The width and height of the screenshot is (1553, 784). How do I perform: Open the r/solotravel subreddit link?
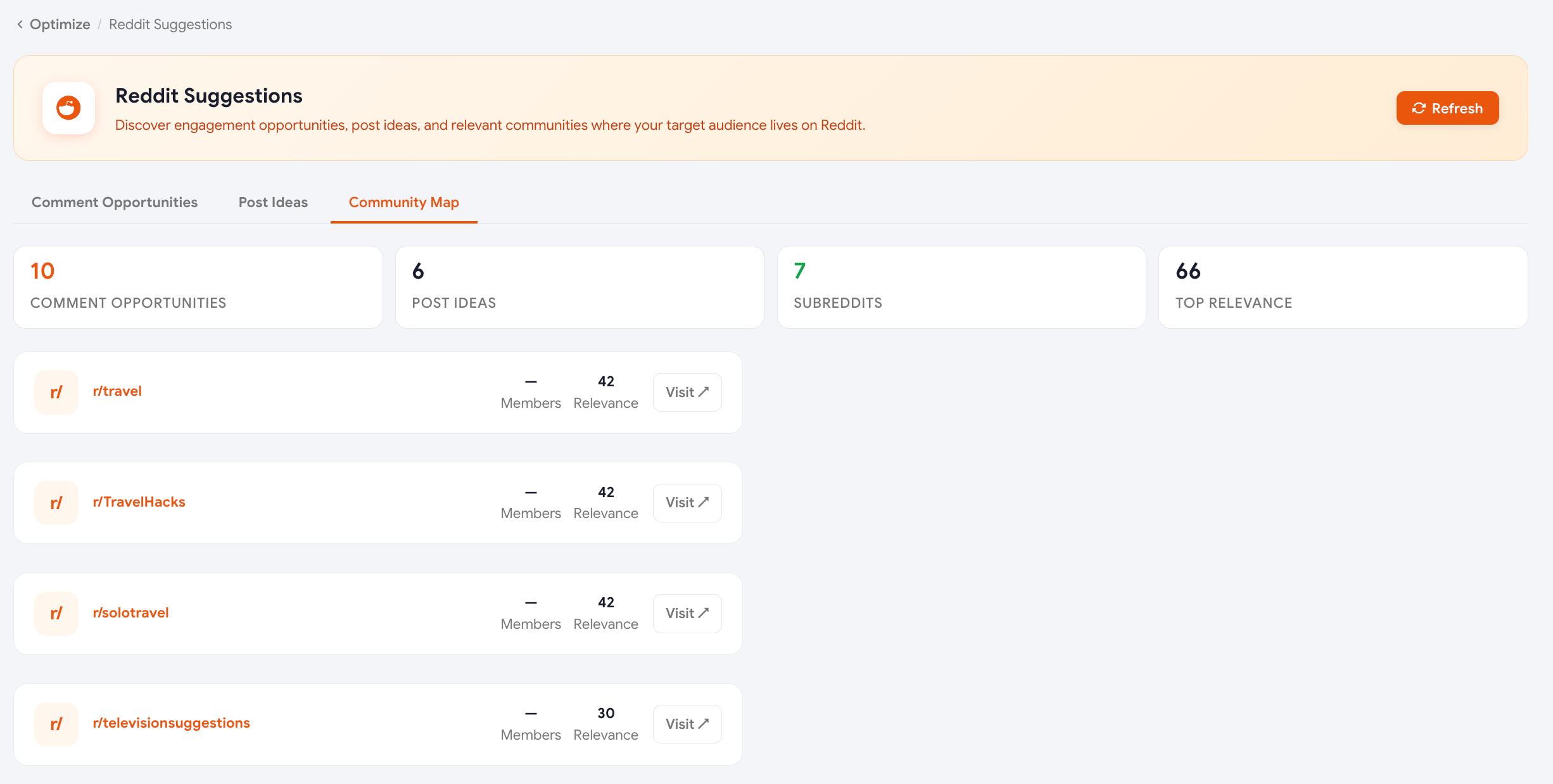coord(130,613)
